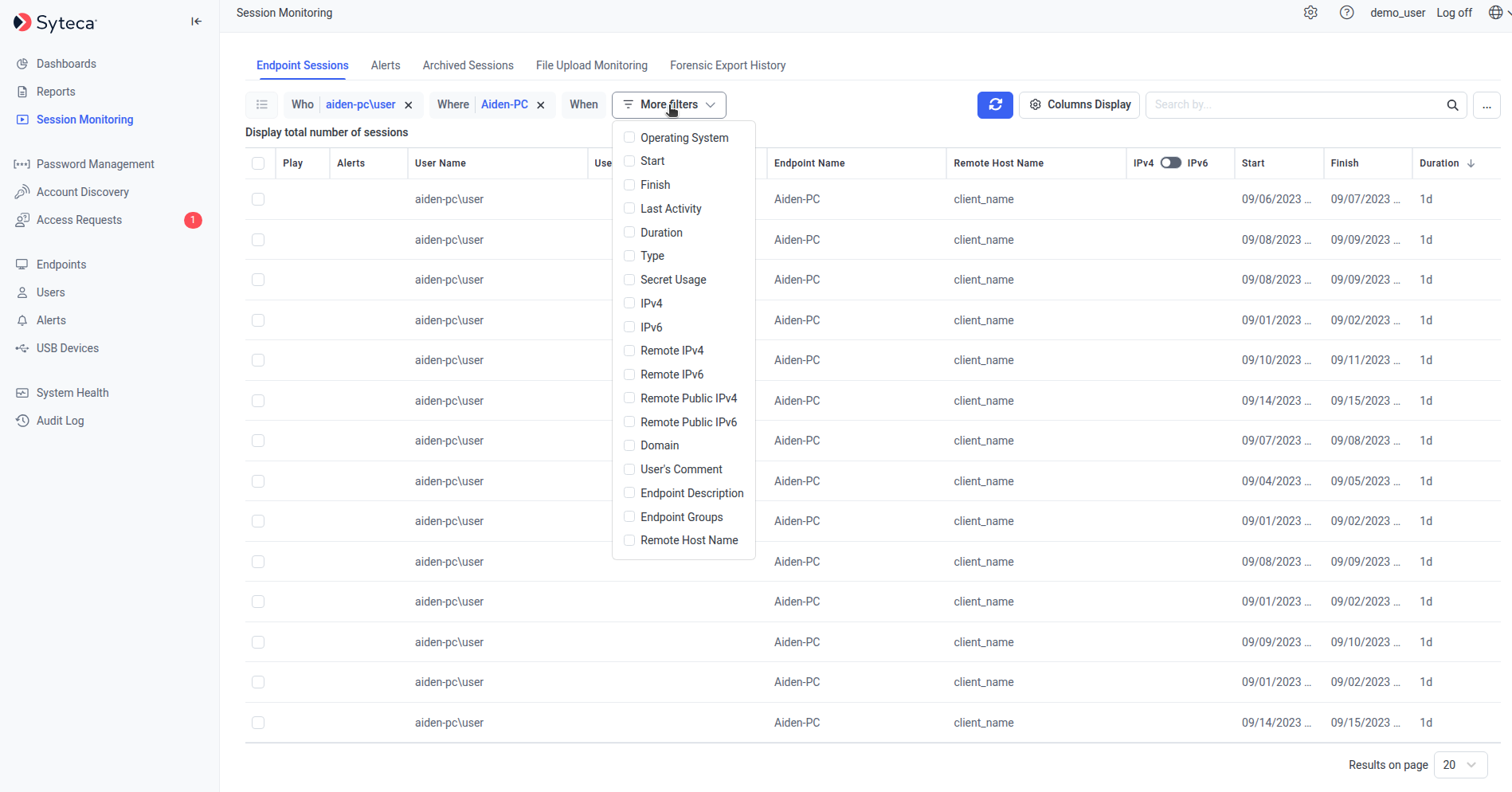Open System Health icon
The width and height of the screenshot is (1512, 792).
click(22, 393)
